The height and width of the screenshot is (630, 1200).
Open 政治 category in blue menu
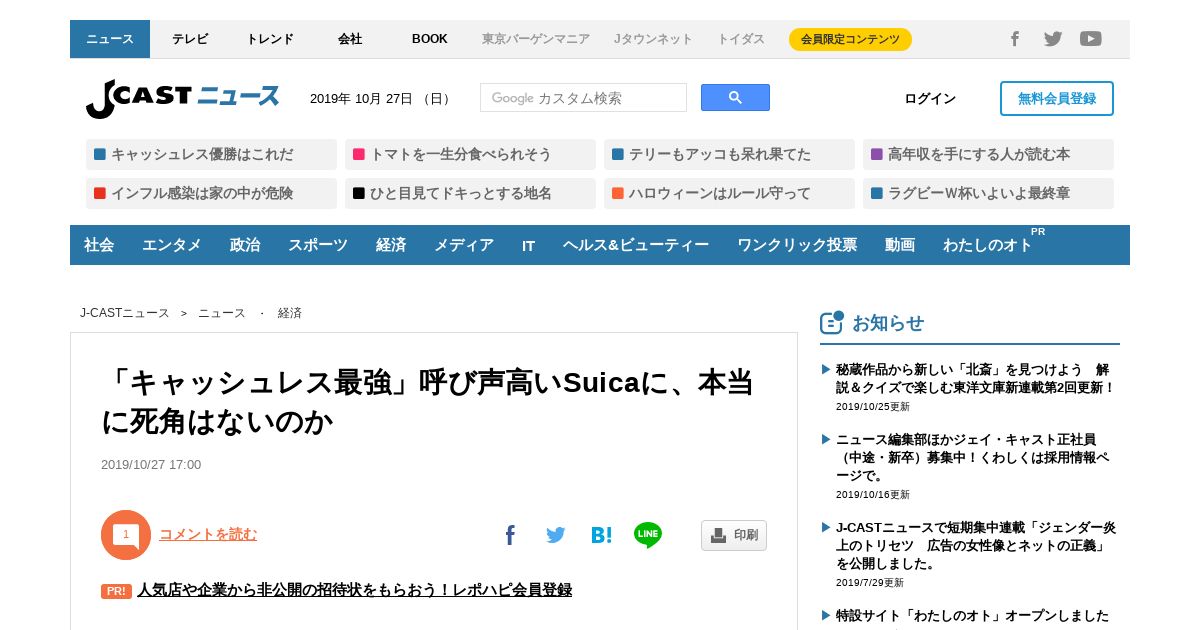(x=245, y=245)
